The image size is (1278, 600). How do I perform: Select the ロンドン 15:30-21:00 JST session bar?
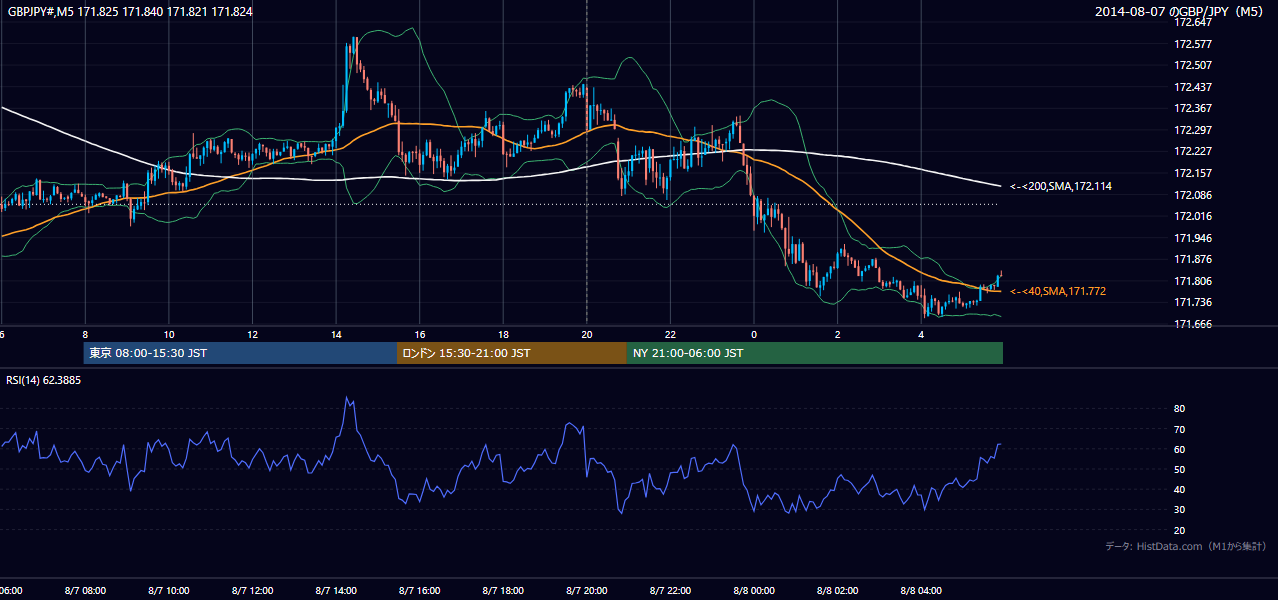click(512, 353)
